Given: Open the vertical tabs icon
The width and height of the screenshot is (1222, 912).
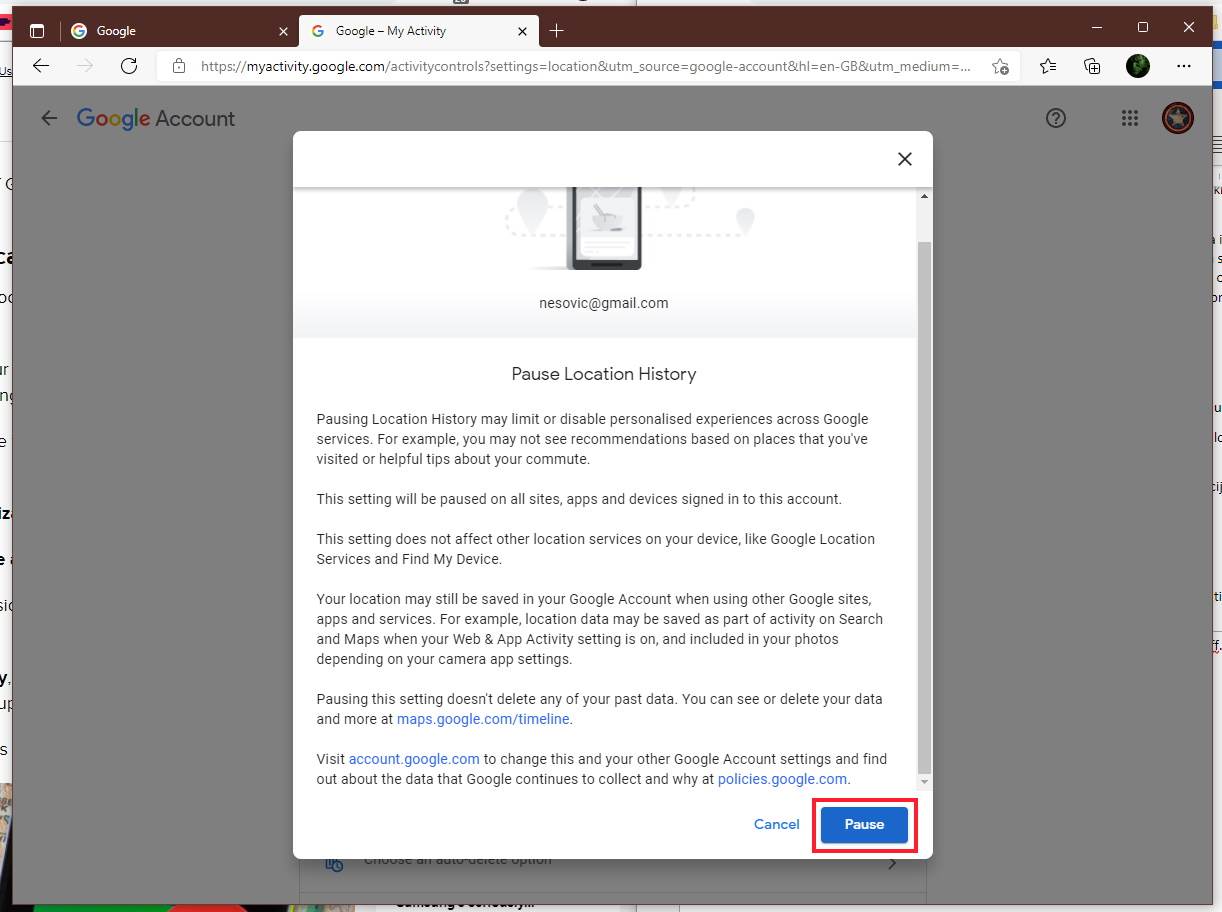Looking at the screenshot, I should tap(37, 30).
